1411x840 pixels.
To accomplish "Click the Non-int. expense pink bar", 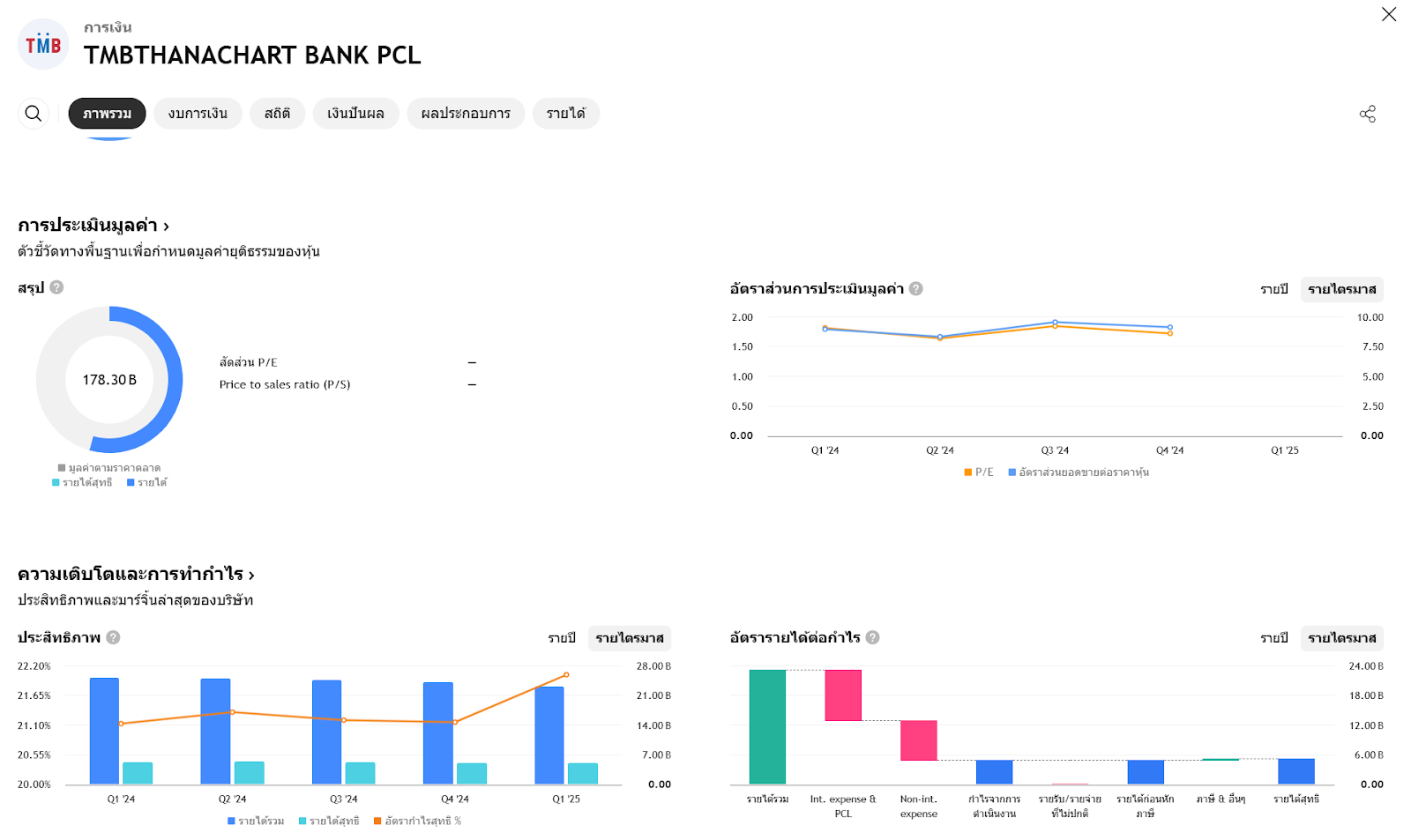I will tap(919, 740).
